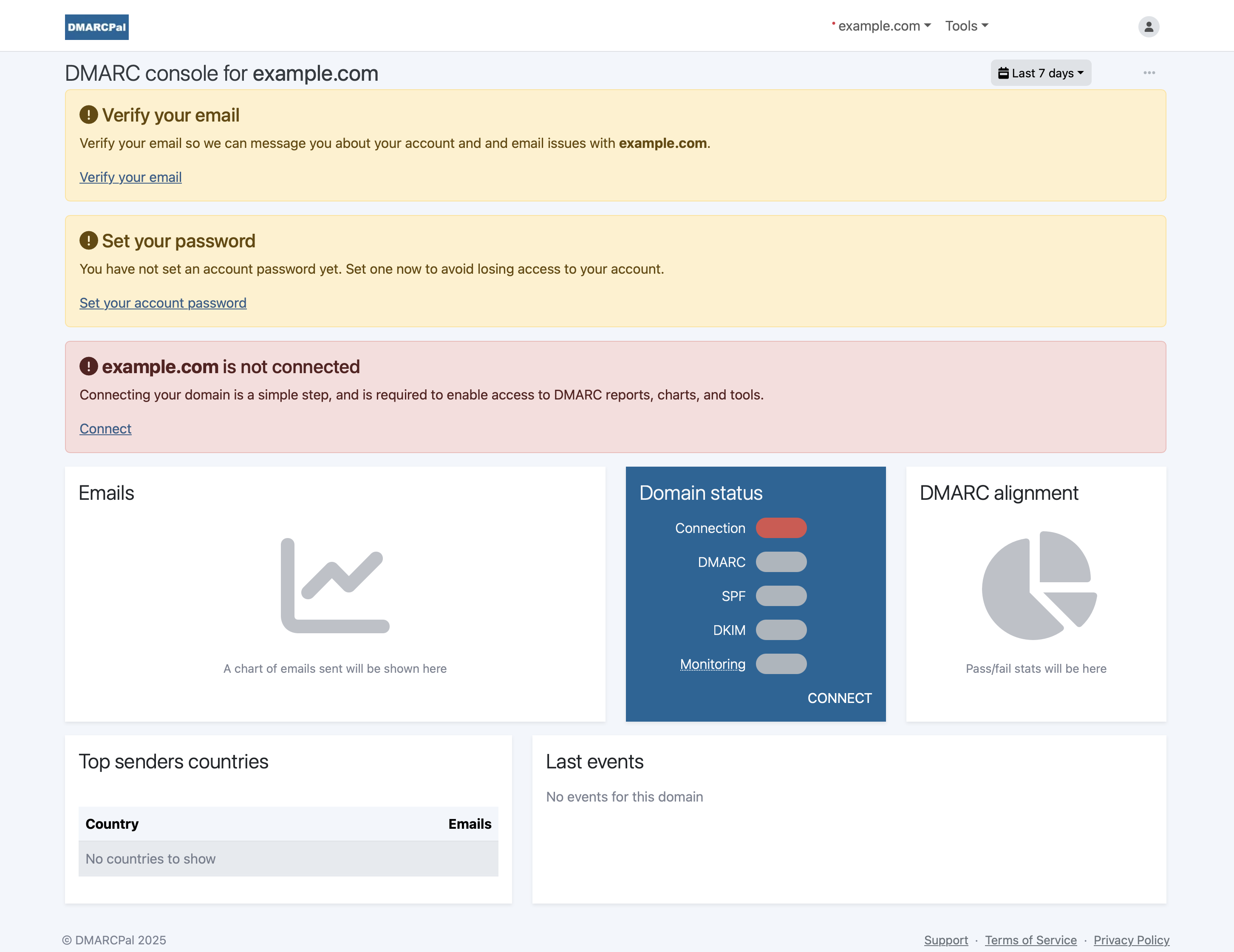Click the DMARCPal logo
This screenshot has width=1234, height=952.
coord(96,27)
